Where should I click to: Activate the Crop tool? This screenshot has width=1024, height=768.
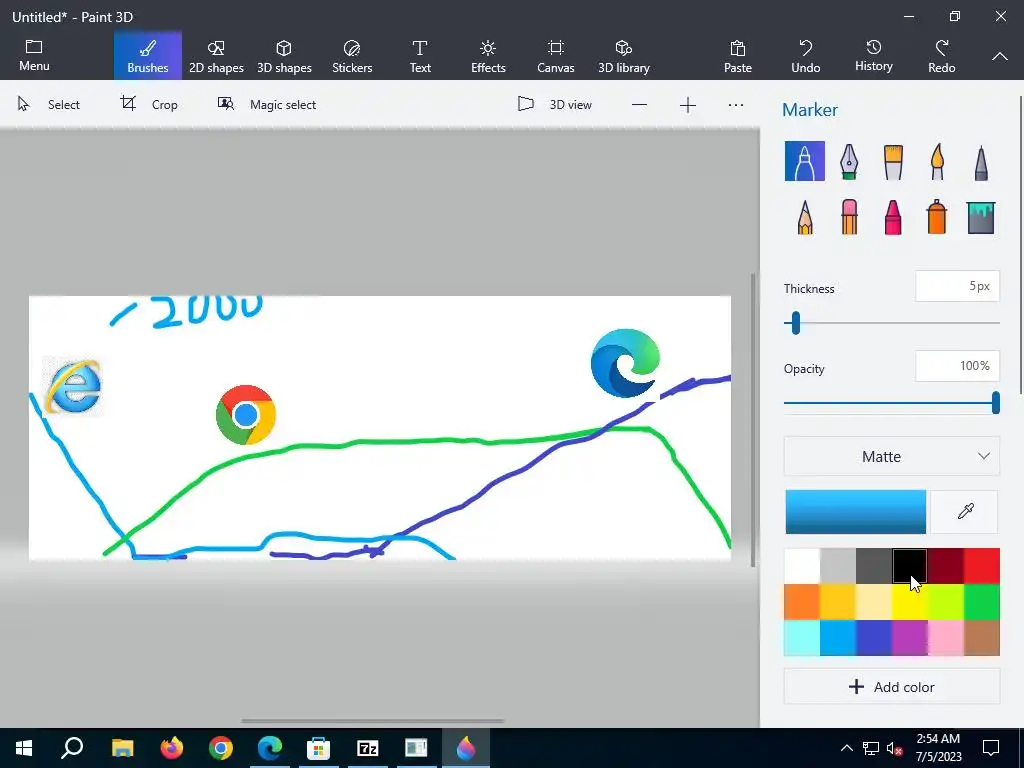[x=149, y=104]
